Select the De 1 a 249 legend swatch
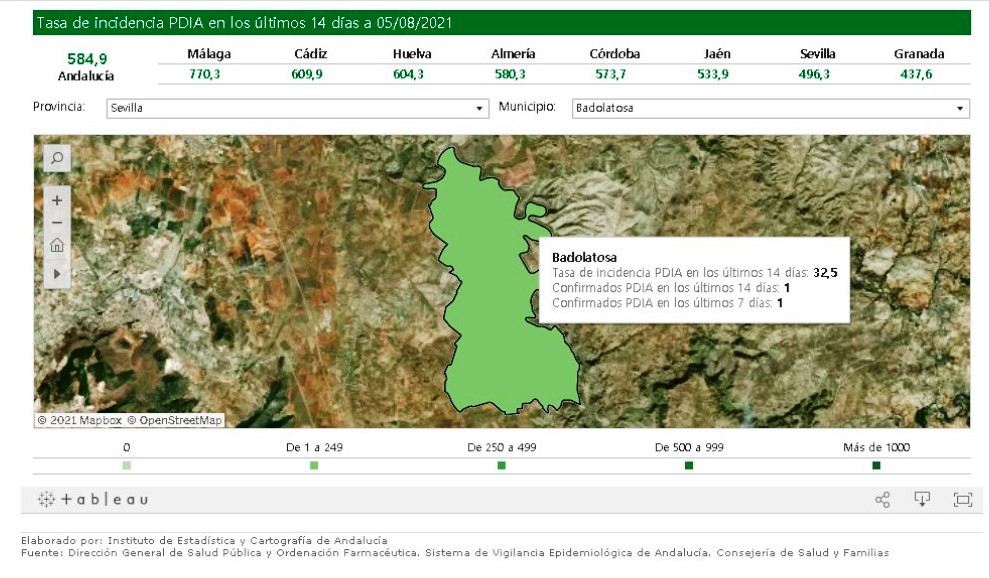This screenshot has height=578, width=989. [x=314, y=466]
